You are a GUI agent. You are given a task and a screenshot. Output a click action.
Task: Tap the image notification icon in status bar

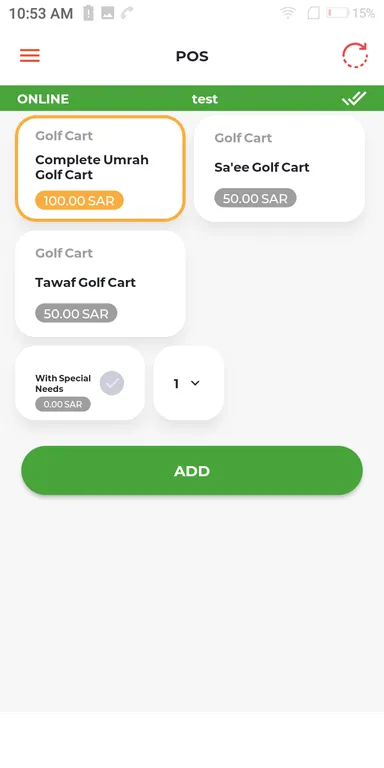coord(108,13)
